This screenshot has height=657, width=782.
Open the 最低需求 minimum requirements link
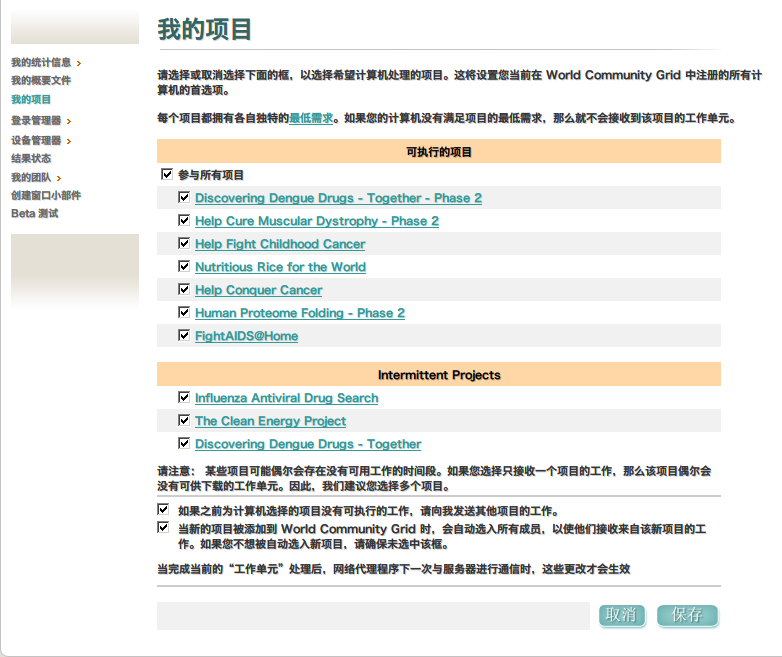tap(311, 118)
